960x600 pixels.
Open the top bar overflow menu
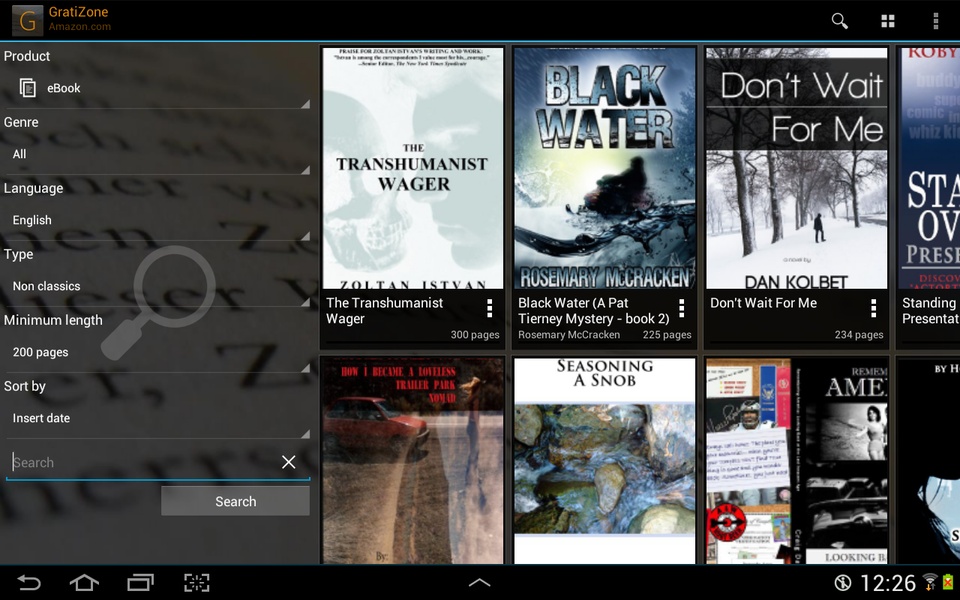pos(936,21)
